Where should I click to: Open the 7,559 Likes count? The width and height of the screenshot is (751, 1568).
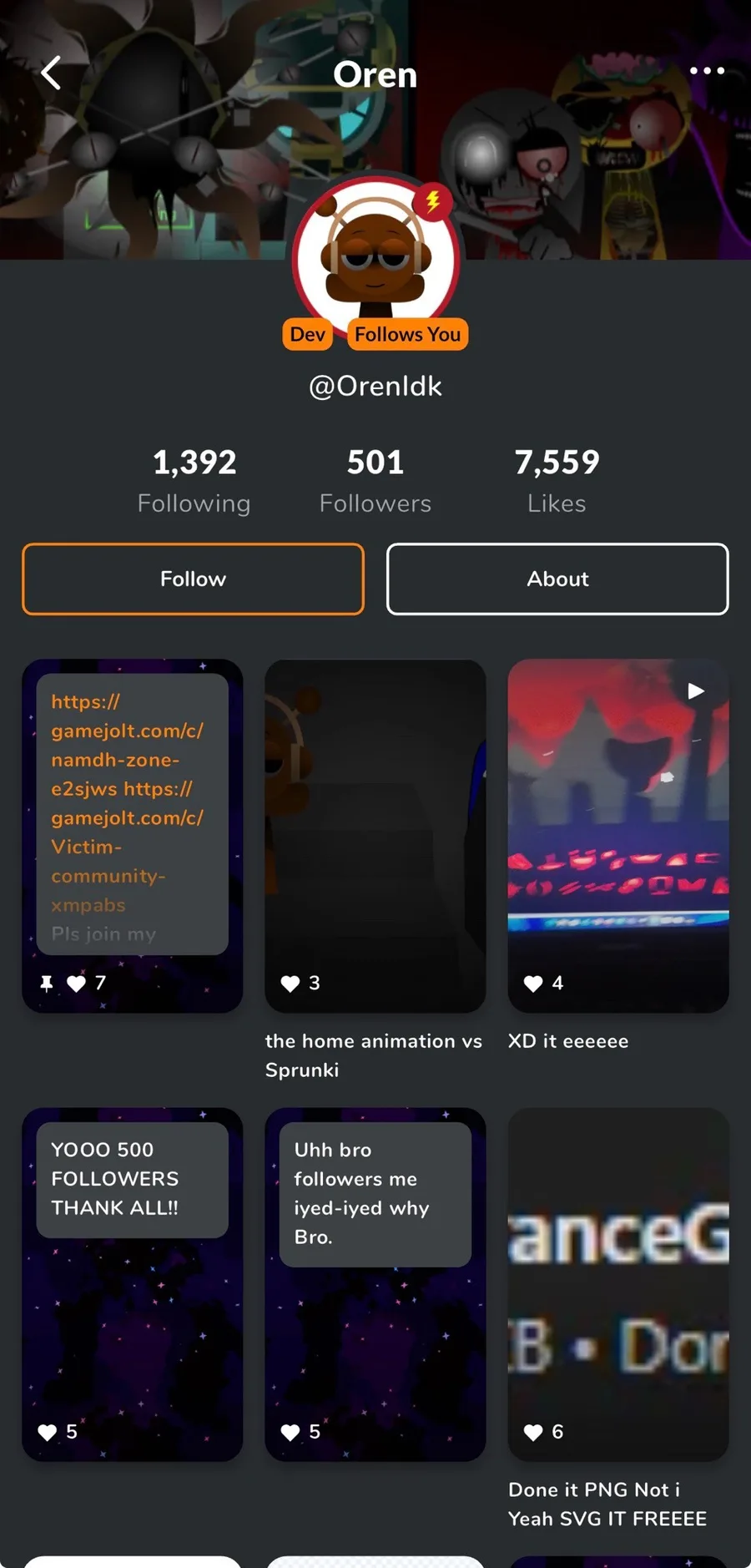coord(557,480)
